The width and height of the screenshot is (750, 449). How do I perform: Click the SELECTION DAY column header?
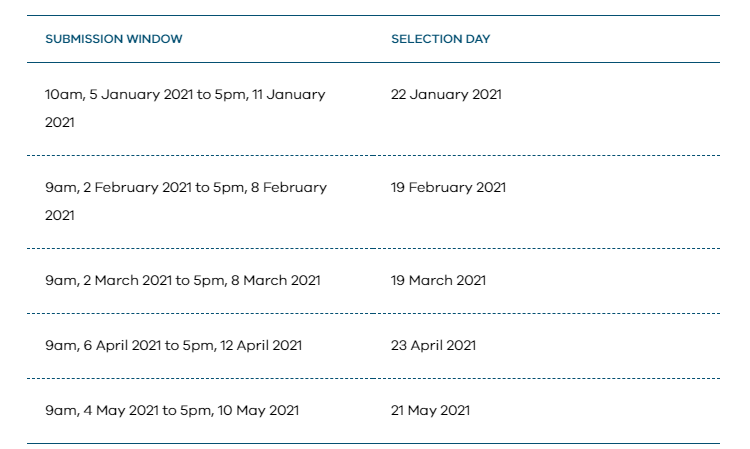pyautogui.click(x=440, y=39)
